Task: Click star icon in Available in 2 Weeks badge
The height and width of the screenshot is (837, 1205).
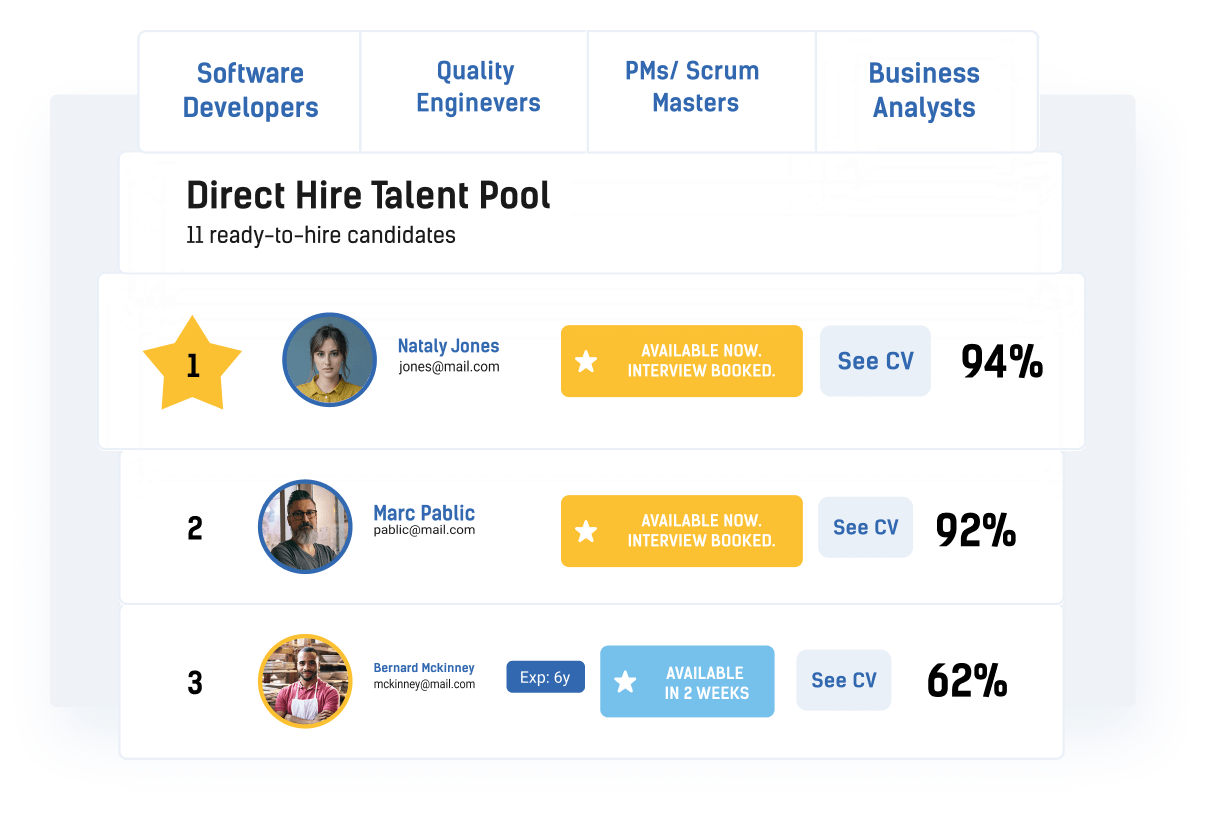Action: pos(625,682)
